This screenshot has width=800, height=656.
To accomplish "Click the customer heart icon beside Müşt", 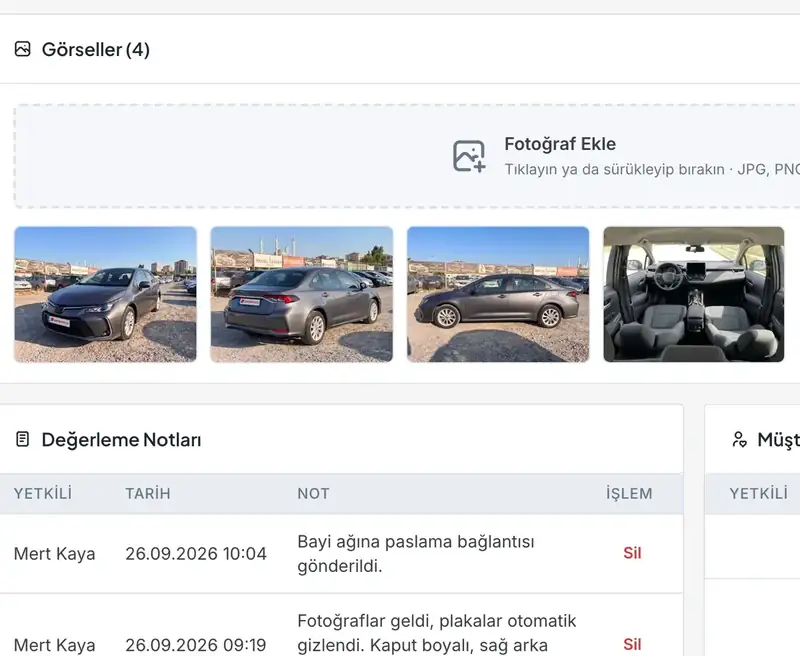I will [x=739, y=439].
